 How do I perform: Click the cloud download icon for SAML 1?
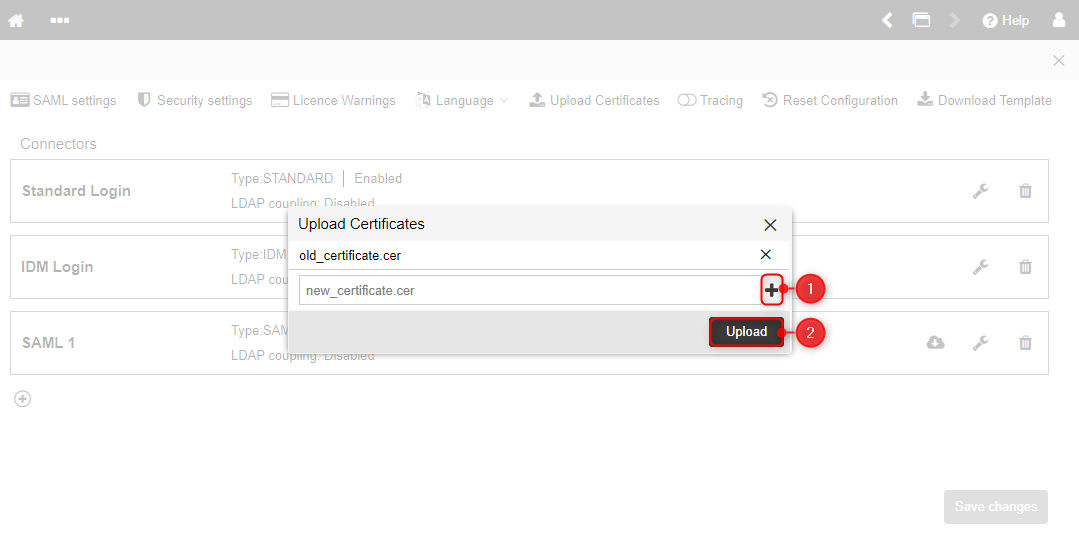click(936, 342)
